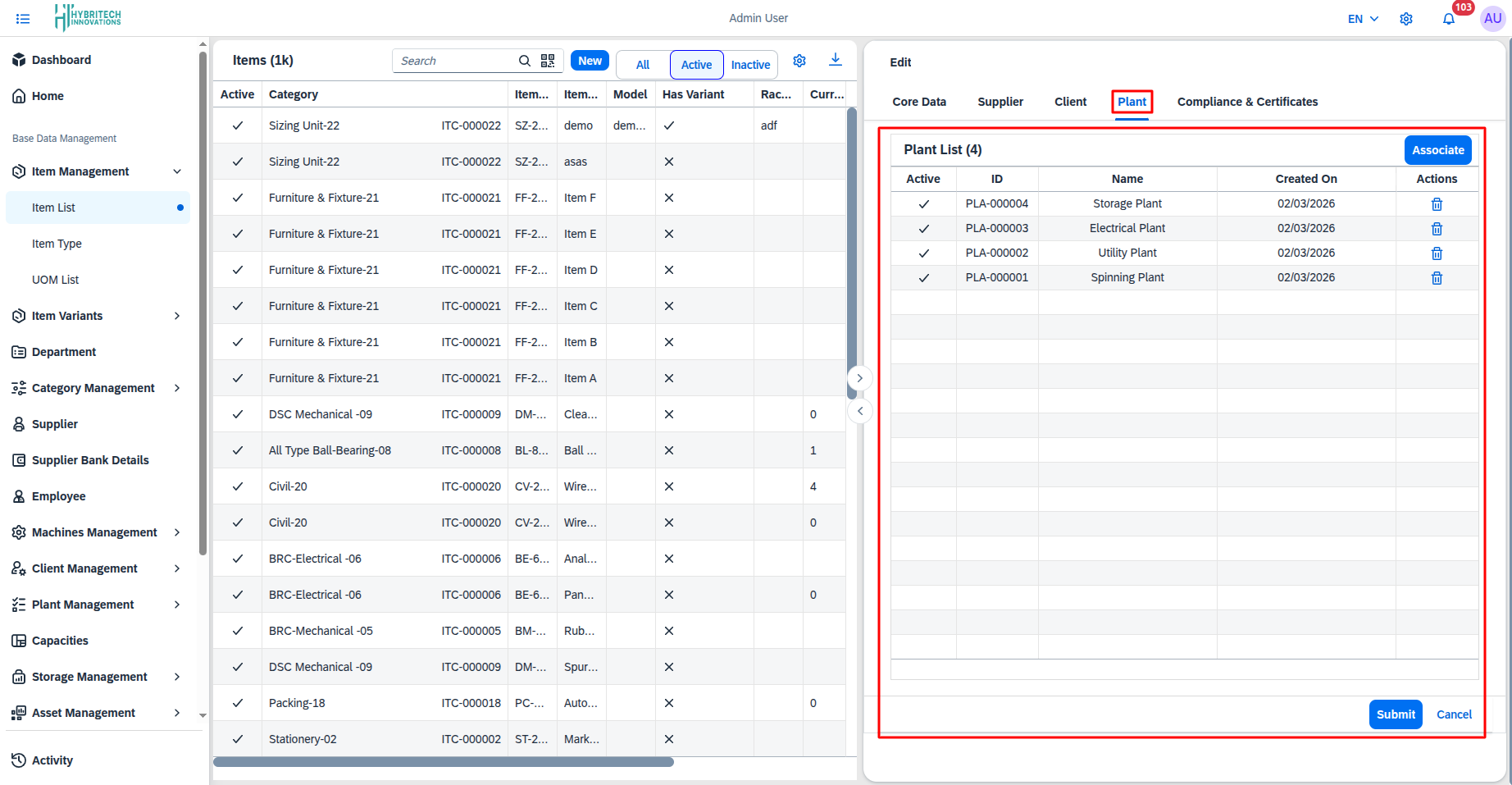Viewport: 1512px width, 785px height.
Task: Open the notifications bell
Action: pos(1449,19)
